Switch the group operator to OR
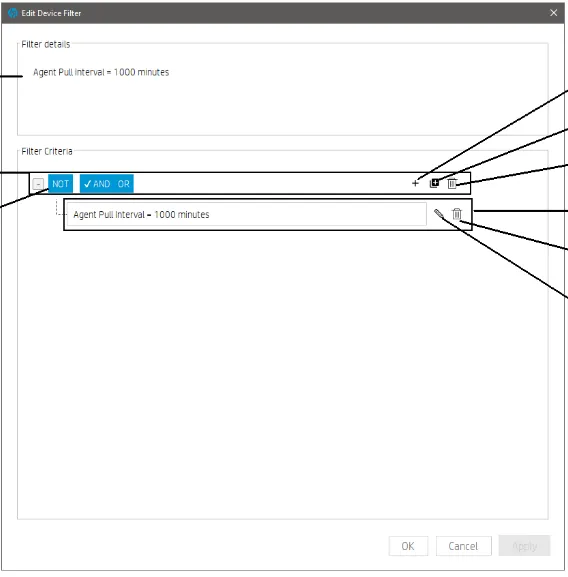This screenshot has height=577, width=568. pos(124,184)
